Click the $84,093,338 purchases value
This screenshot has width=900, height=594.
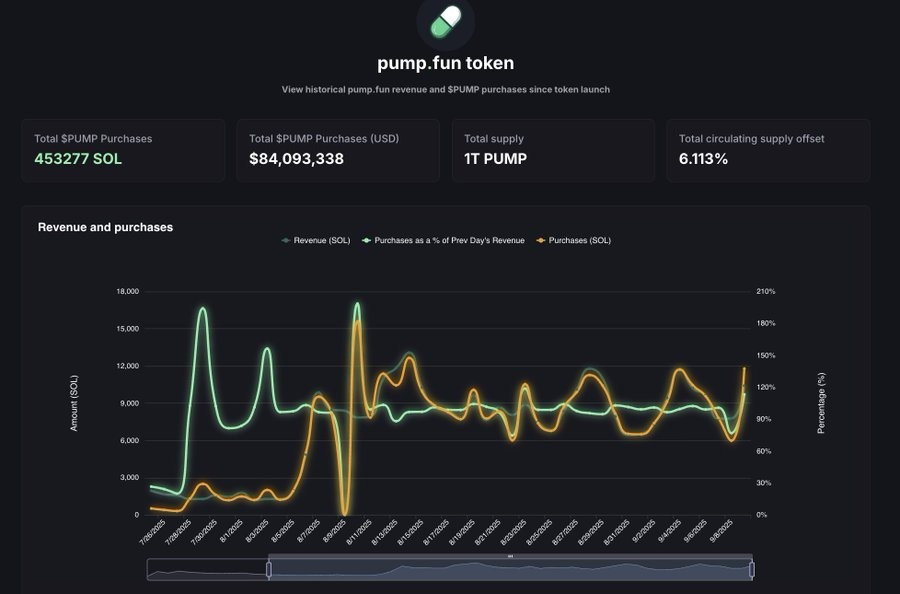coord(296,158)
